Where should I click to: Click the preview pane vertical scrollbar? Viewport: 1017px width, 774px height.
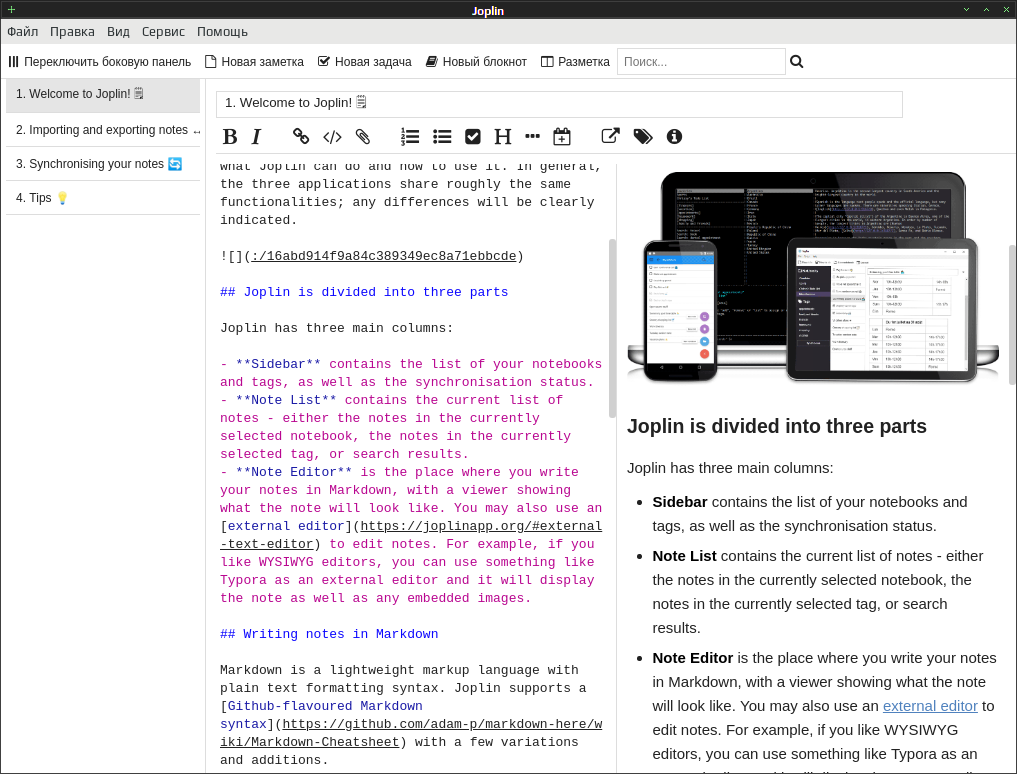click(x=1012, y=315)
